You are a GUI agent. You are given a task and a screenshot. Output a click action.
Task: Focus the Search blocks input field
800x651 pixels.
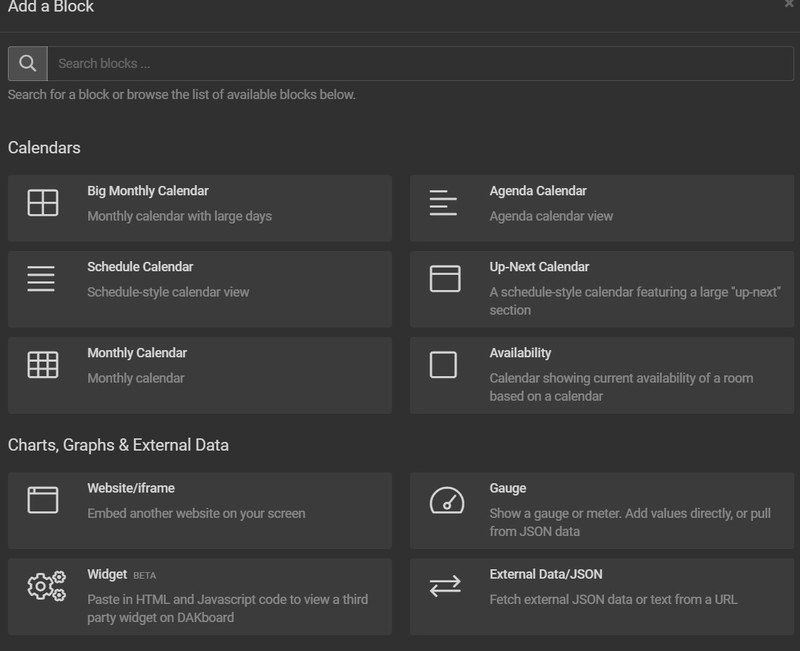pos(420,64)
